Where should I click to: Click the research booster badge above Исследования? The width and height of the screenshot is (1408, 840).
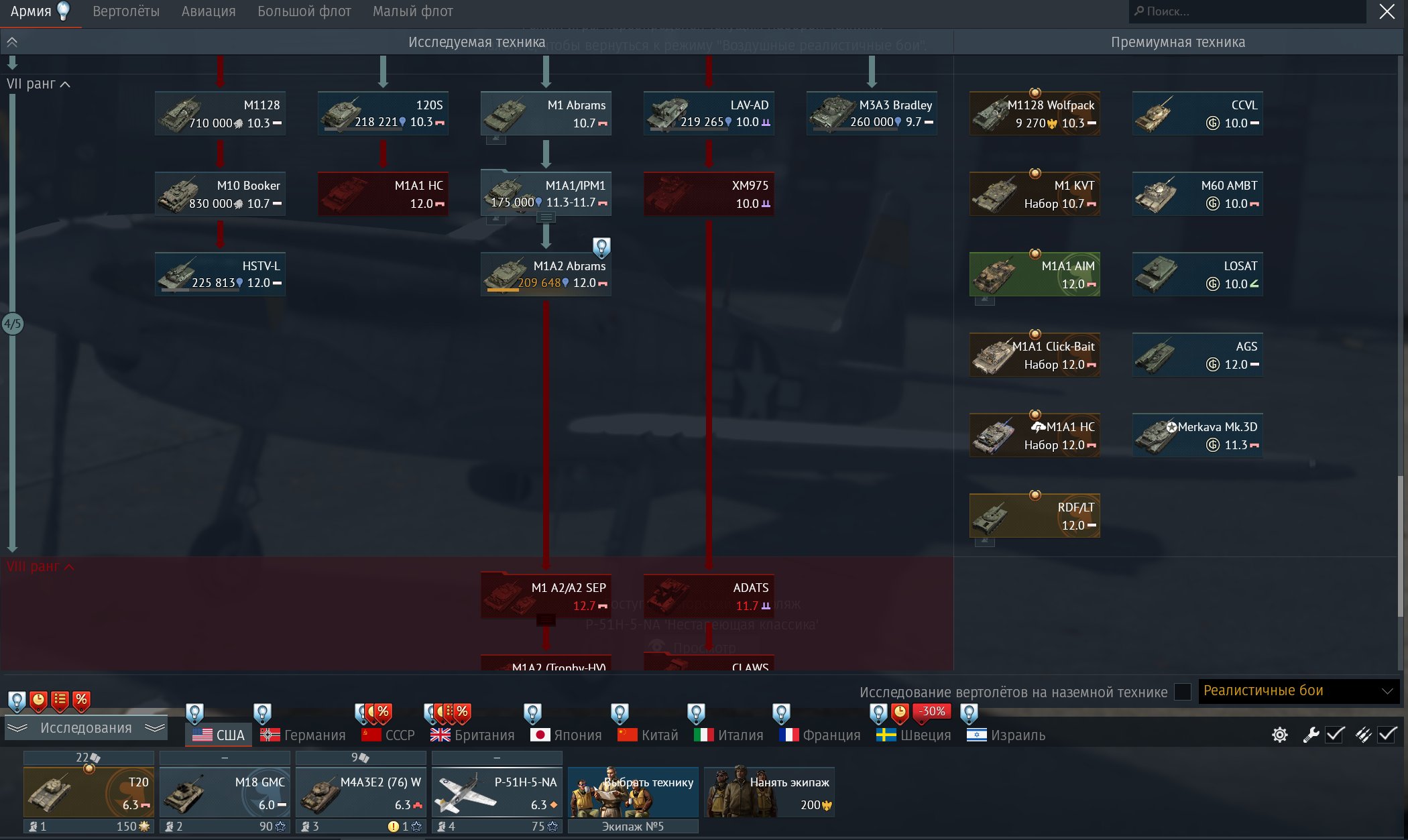[17, 701]
